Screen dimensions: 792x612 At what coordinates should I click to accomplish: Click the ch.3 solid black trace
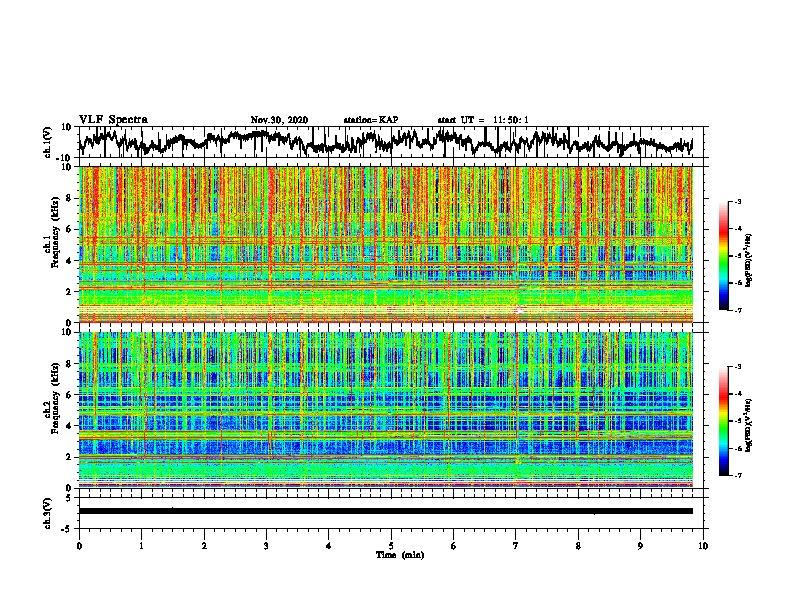tap(386, 511)
